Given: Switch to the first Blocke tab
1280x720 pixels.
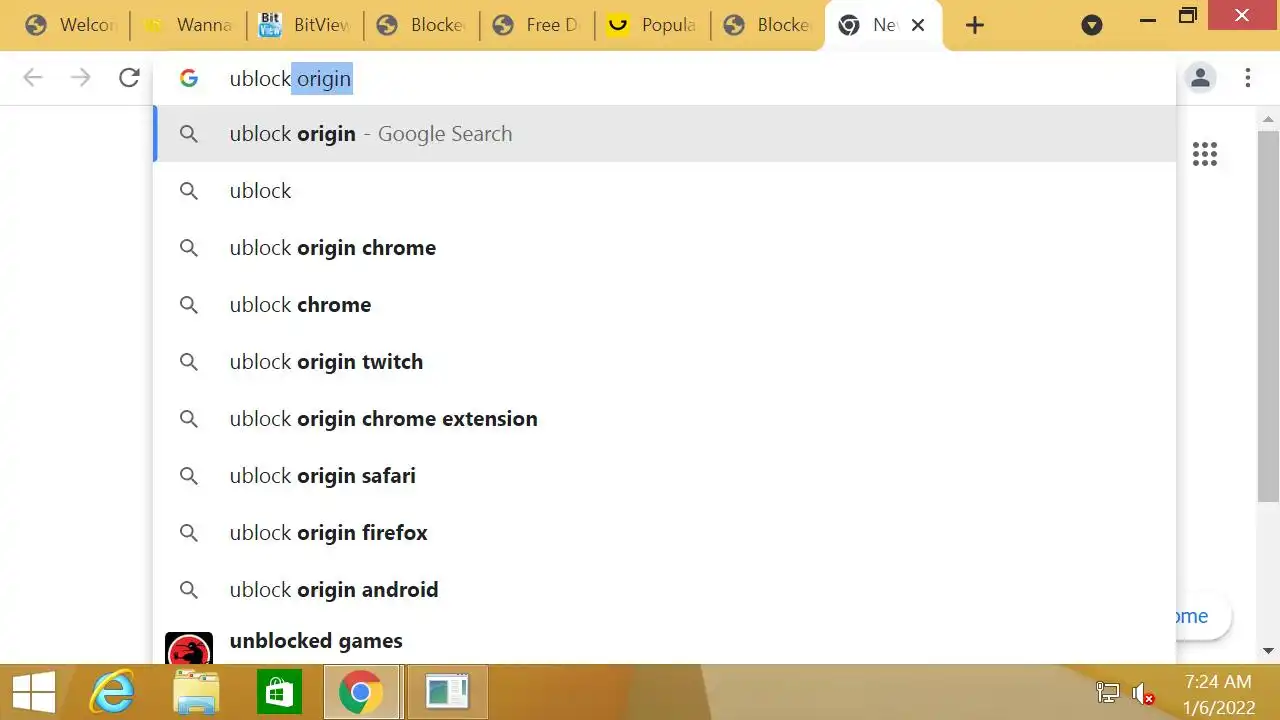Looking at the screenshot, I should pos(420,25).
